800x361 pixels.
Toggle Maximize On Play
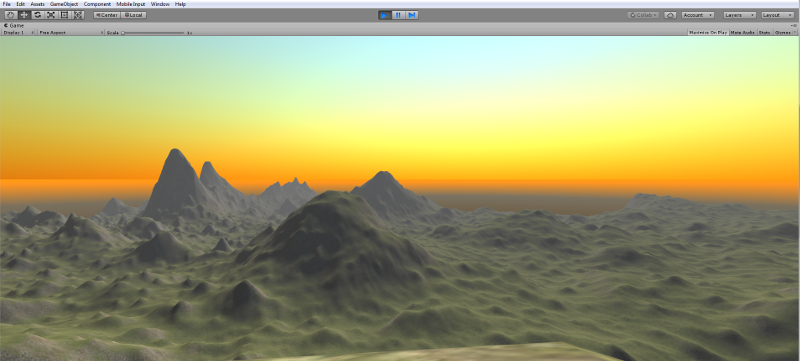(708, 32)
